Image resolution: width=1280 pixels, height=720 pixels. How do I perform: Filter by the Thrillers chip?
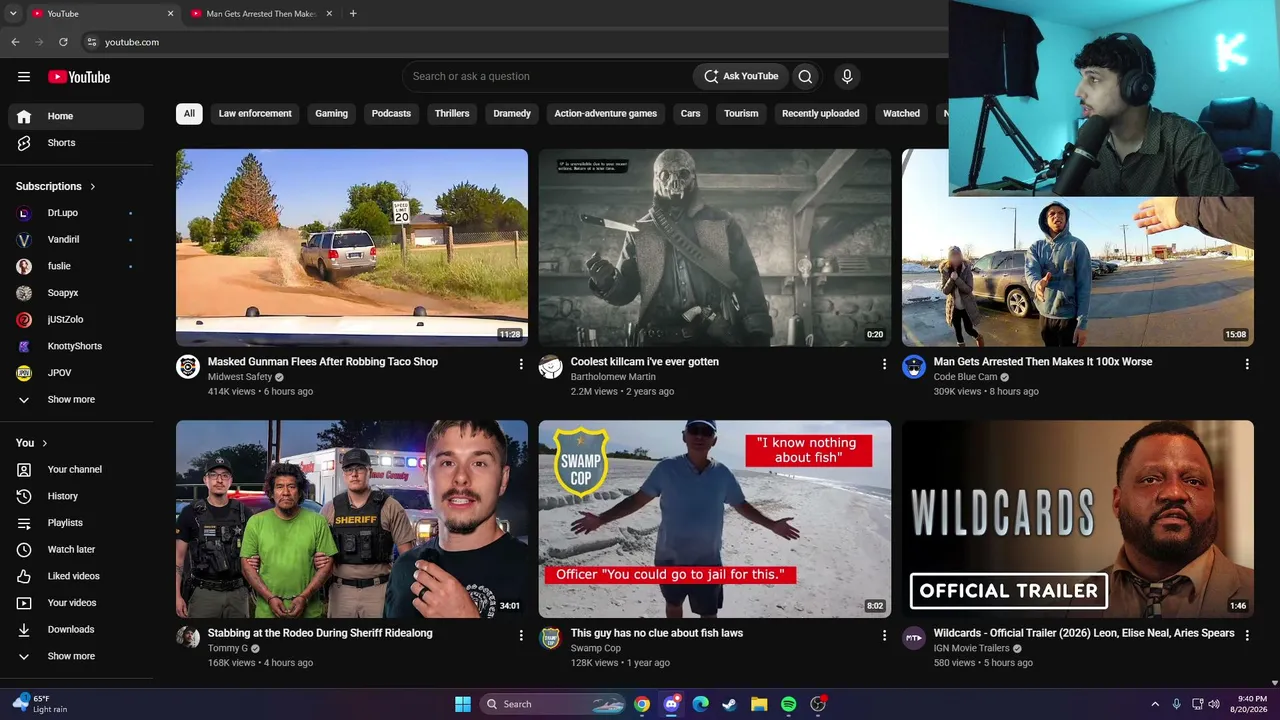[452, 113]
